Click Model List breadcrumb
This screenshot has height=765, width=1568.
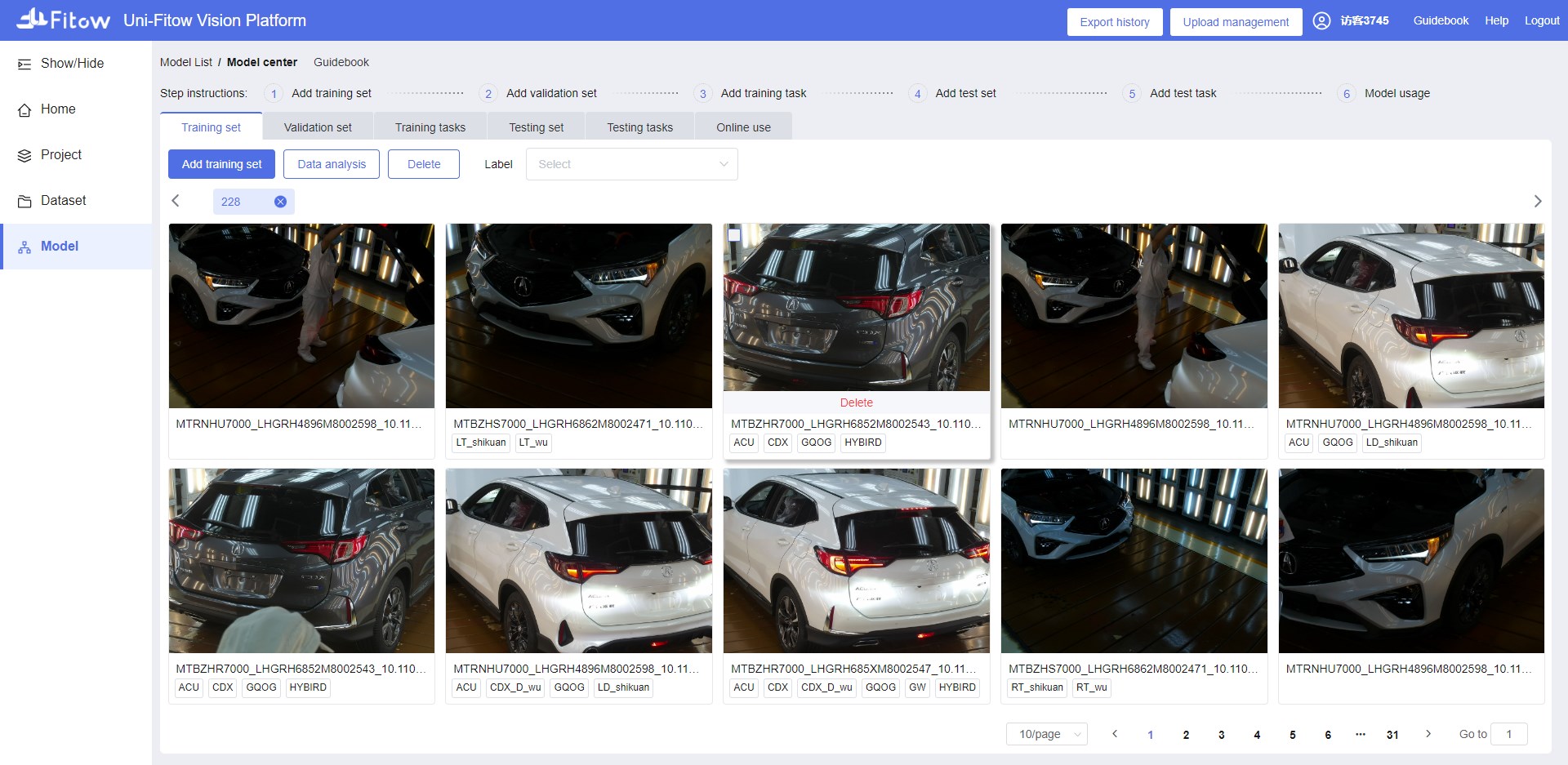tap(186, 62)
